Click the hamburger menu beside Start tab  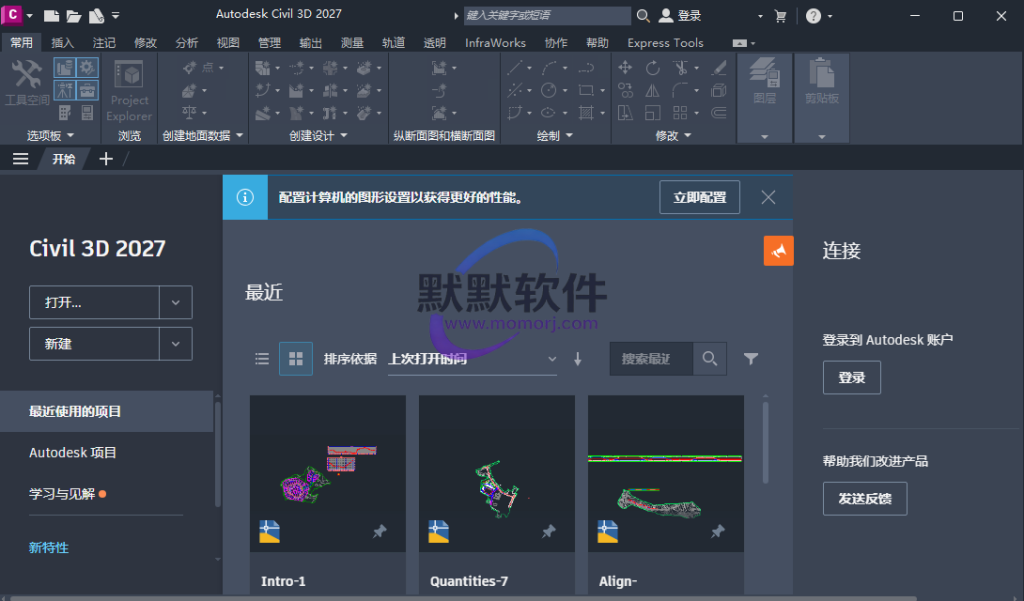(x=20, y=159)
